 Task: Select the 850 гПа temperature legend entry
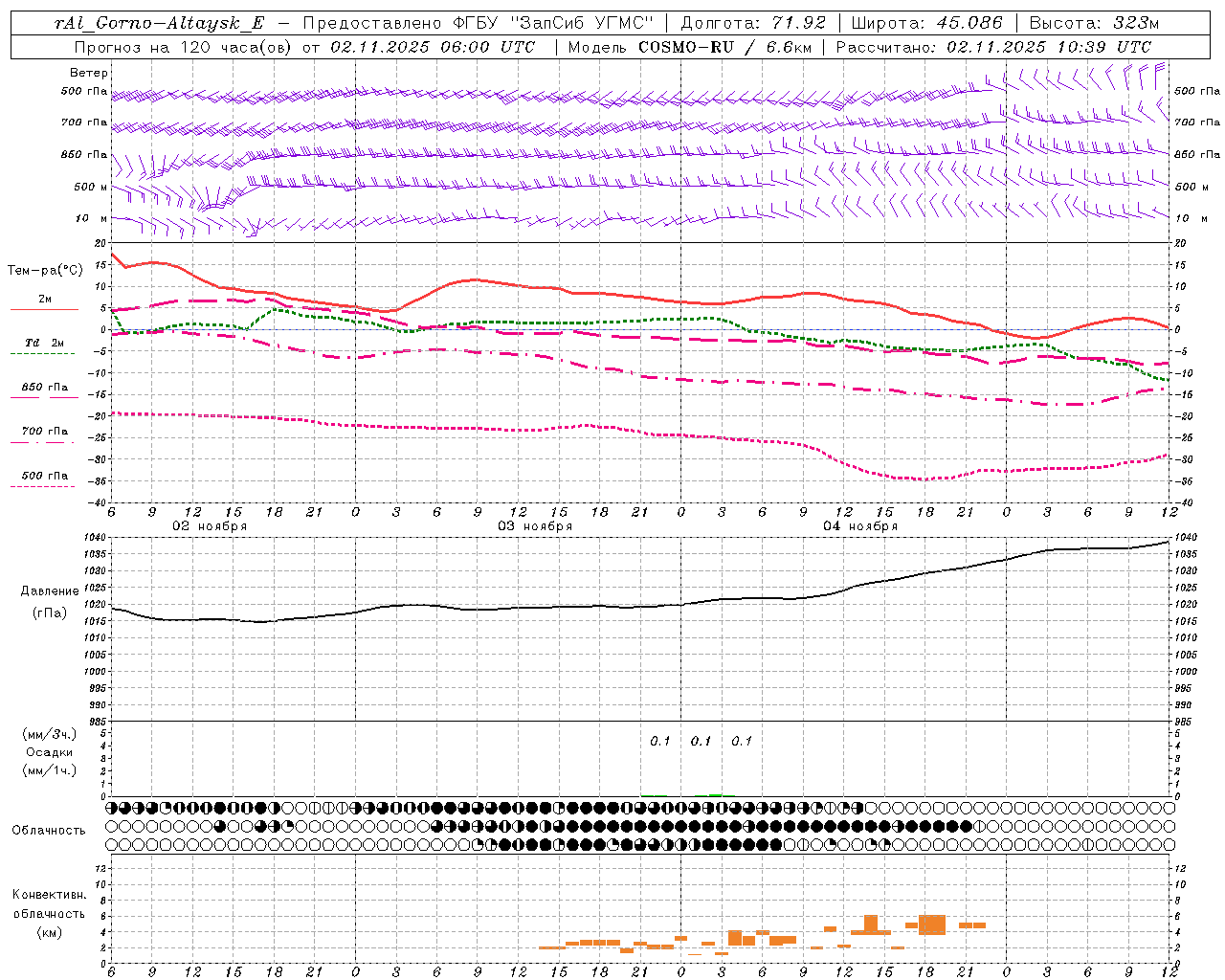click(x=45, y=388)
